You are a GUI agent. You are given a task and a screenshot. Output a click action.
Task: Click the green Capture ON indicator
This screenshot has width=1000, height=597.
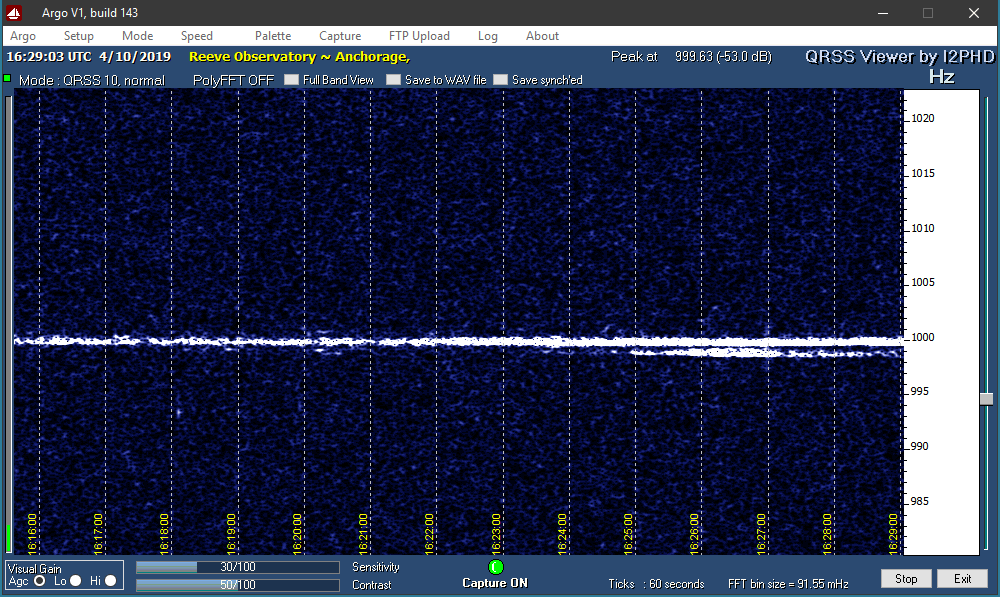click(496, 567)
